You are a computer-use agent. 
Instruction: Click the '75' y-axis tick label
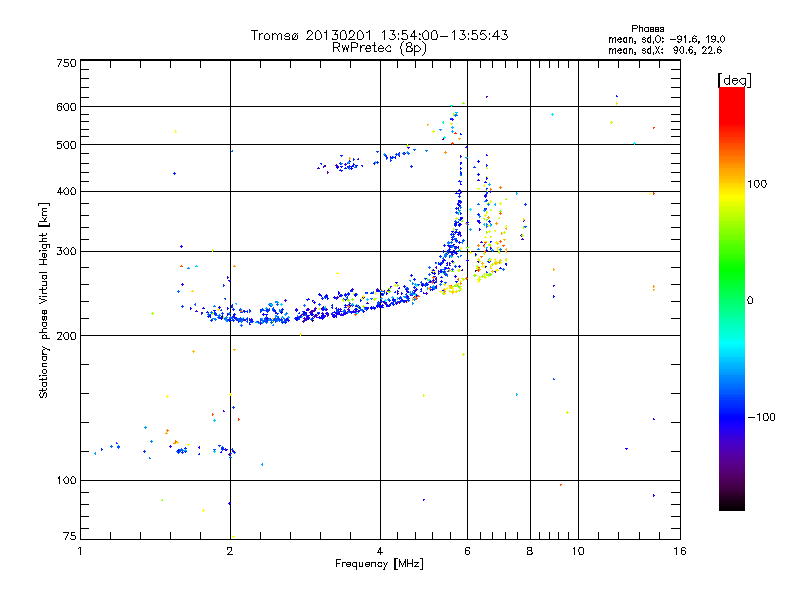pos(70,536)
